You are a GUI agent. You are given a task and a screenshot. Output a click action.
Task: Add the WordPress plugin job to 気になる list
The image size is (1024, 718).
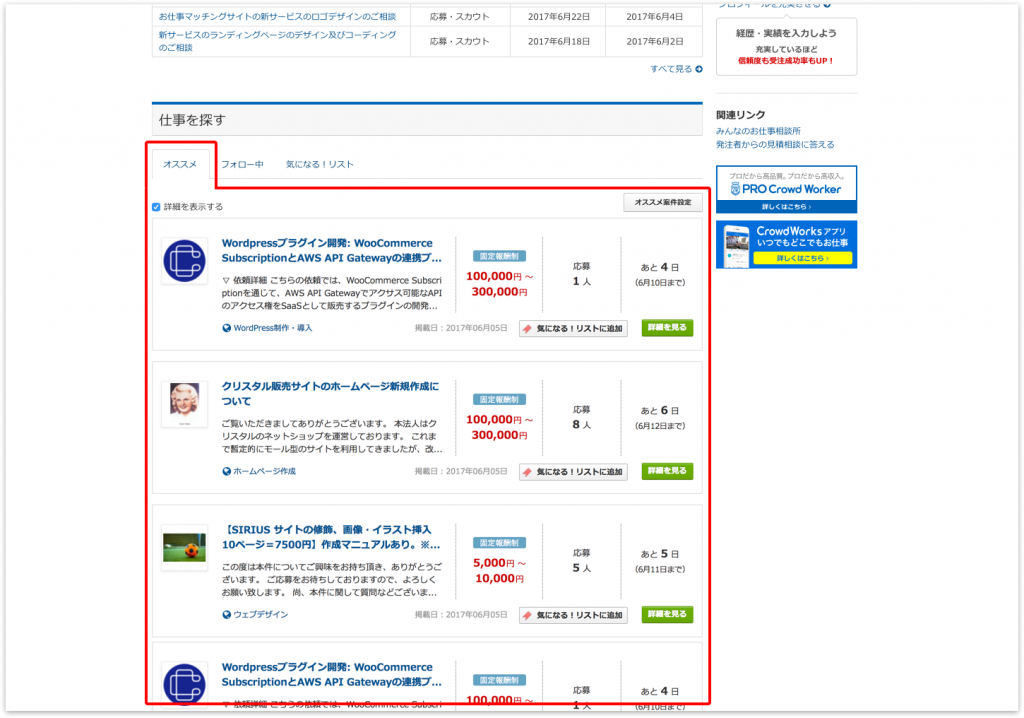[x=573, y=328]
